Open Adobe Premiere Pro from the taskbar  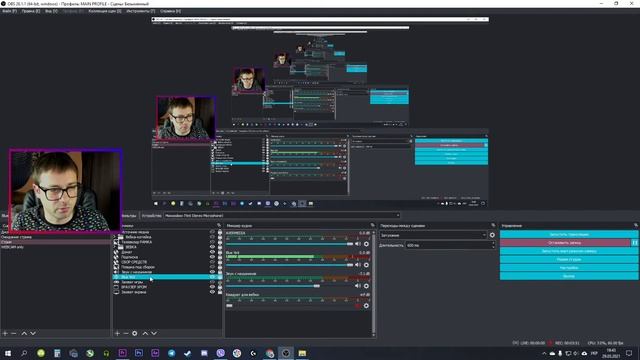click(x=122, y=353)
